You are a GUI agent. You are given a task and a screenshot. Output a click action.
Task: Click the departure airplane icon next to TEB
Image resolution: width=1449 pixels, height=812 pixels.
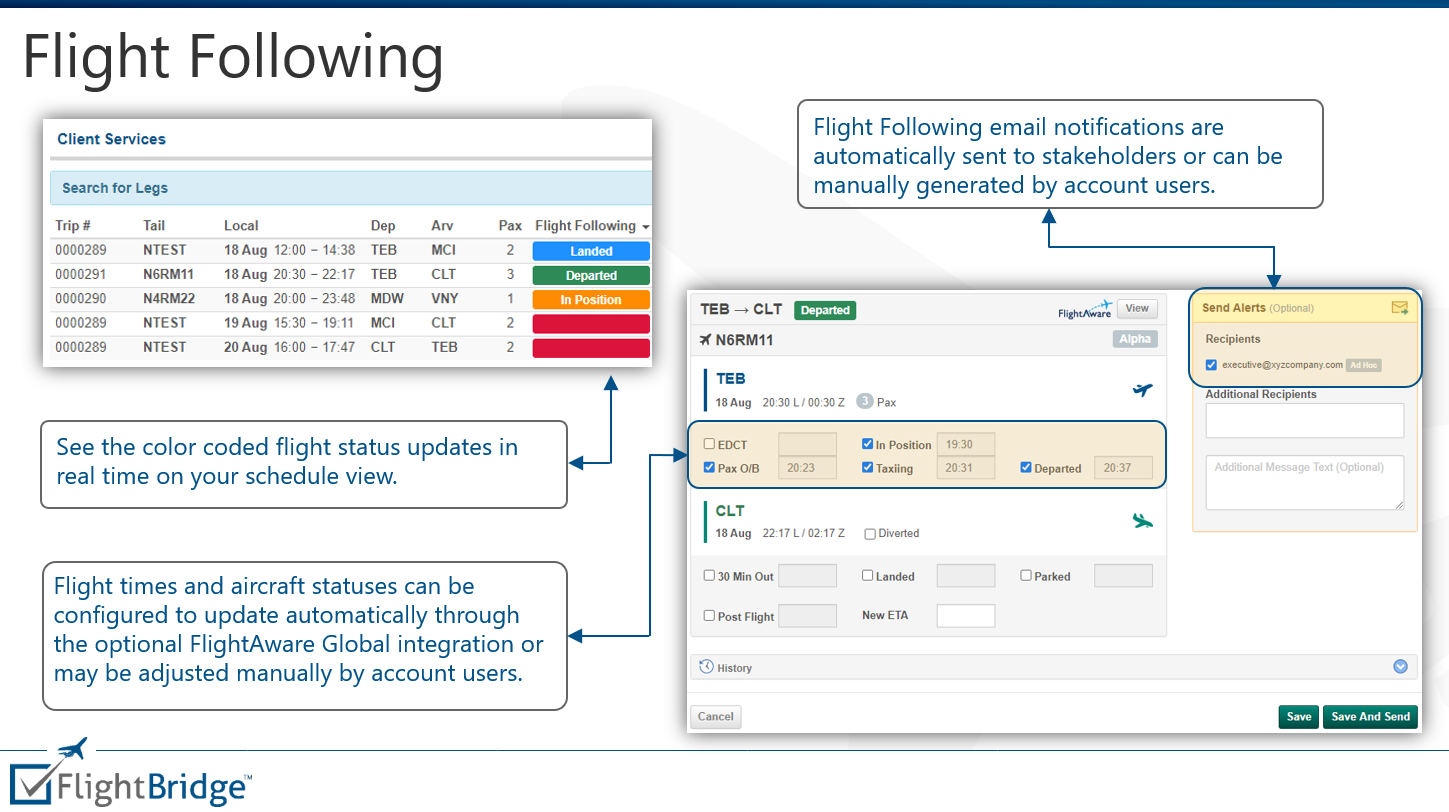tap(1143, 390)
